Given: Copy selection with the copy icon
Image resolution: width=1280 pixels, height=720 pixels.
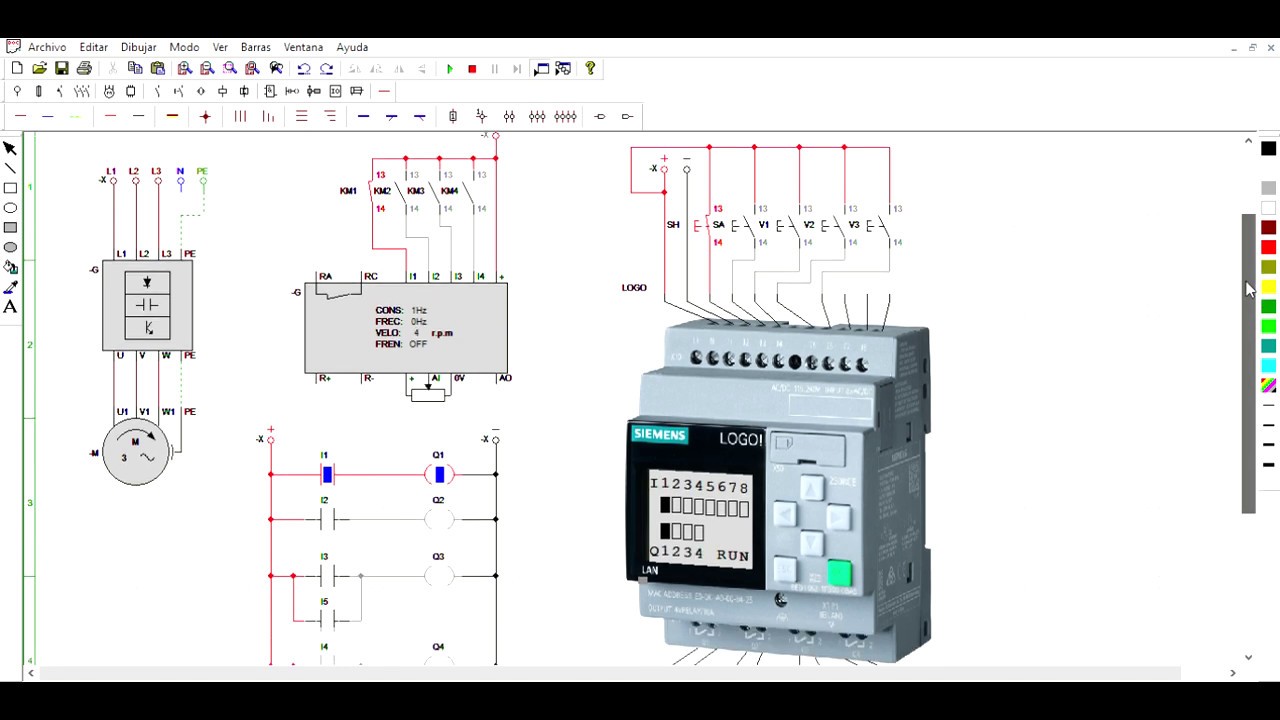Looking at the screenshot, I should [135, 69].
